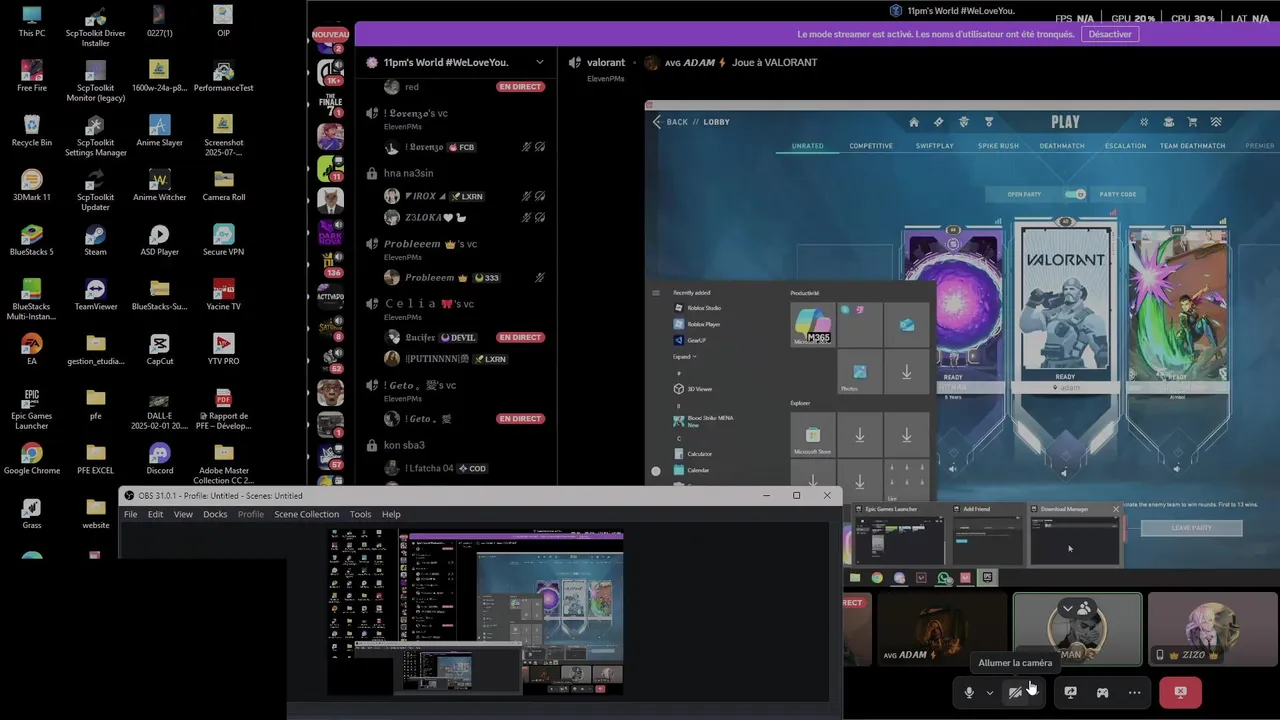
Task: Open the Yacine TV desktop icon
Action: tap(223, 294)
